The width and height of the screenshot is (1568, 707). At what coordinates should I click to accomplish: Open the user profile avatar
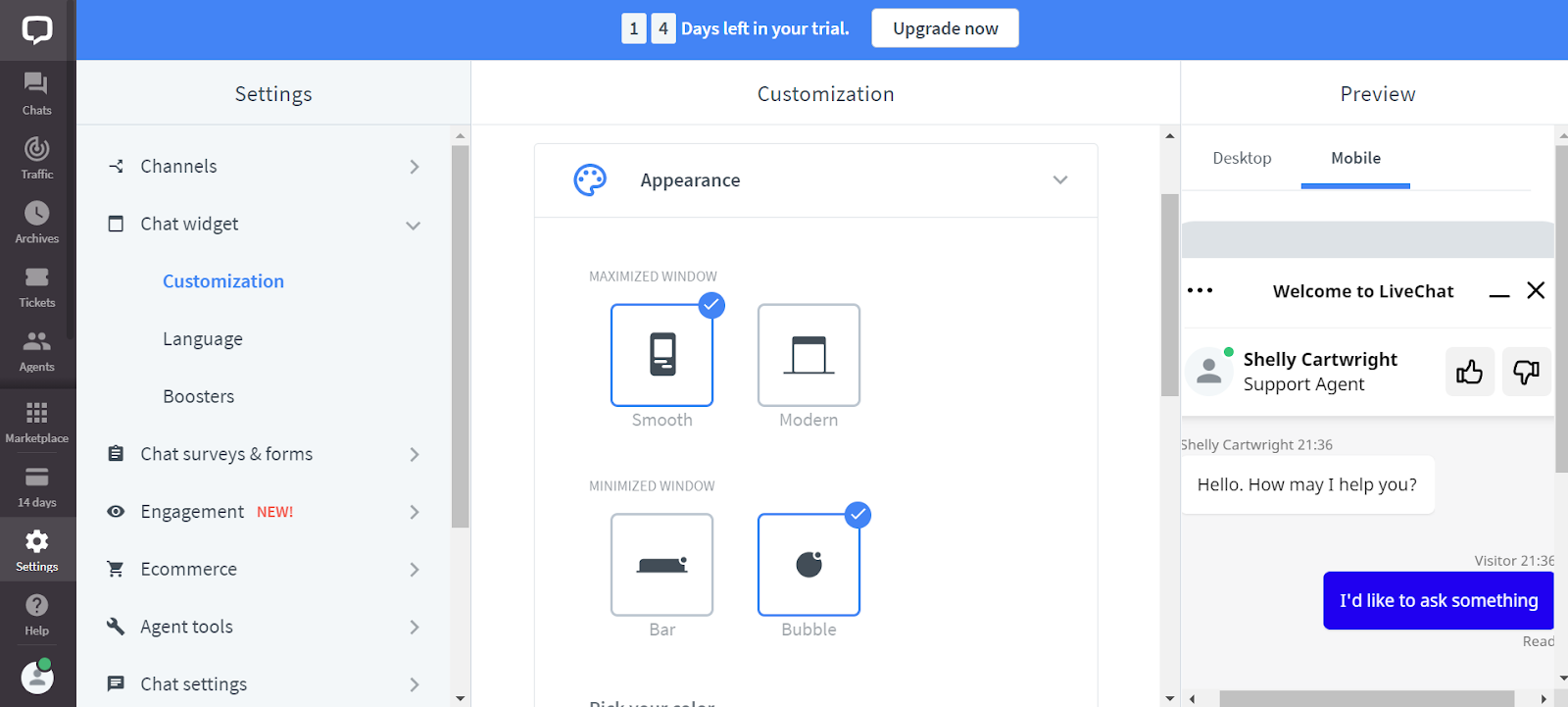click(37, 677)
